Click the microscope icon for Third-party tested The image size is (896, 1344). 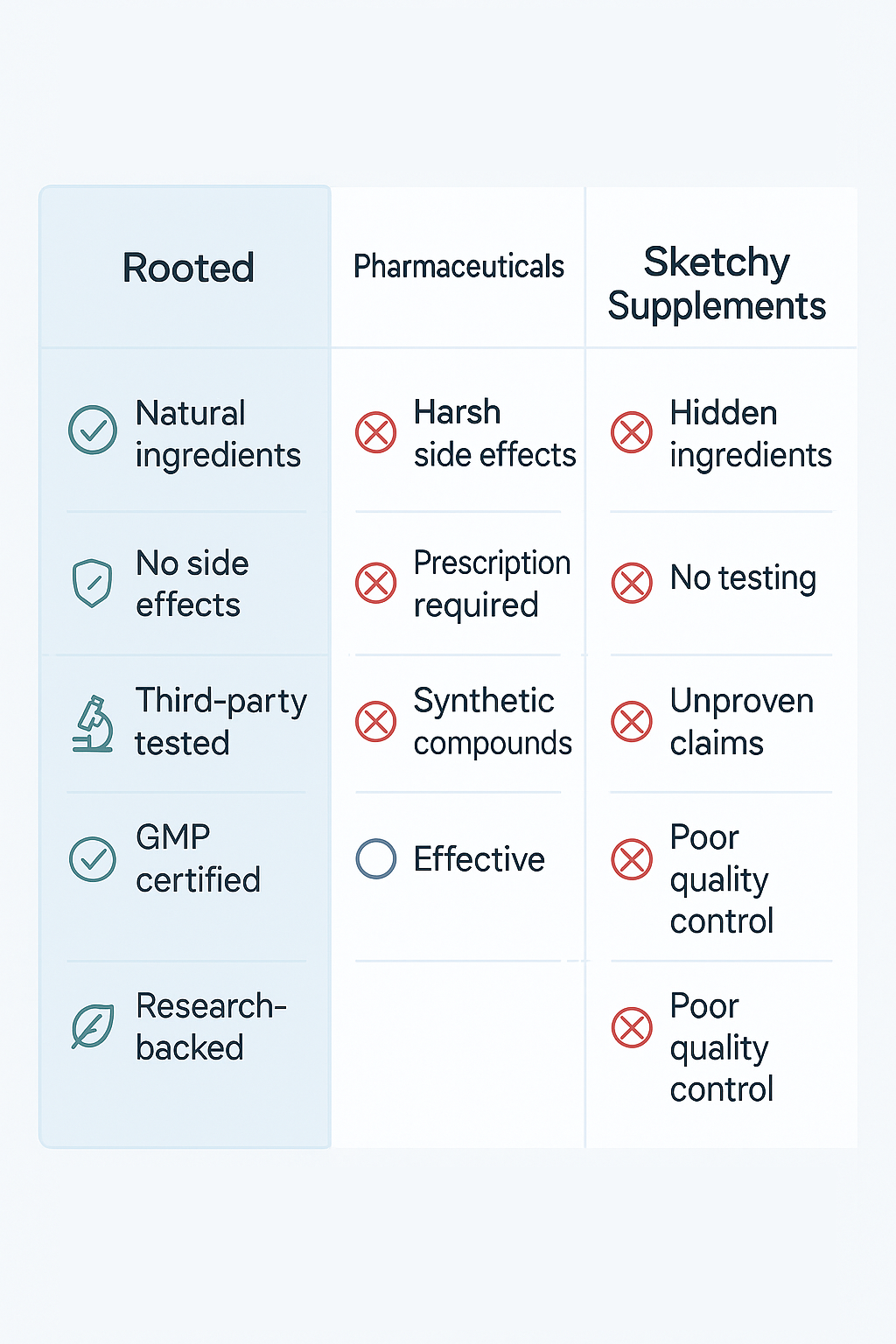tap(93, 724)
